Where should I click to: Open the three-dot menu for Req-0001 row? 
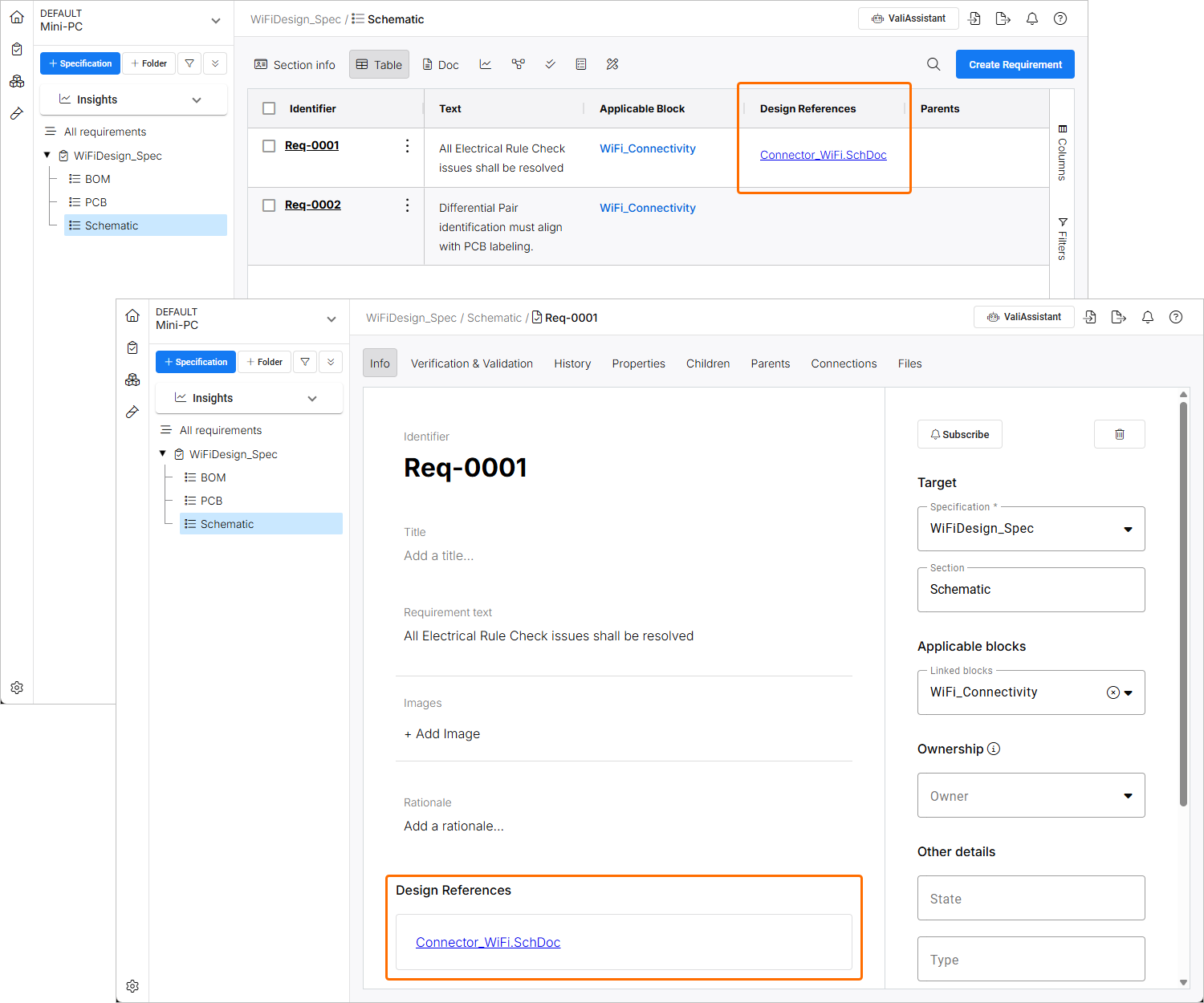point(407,145)
